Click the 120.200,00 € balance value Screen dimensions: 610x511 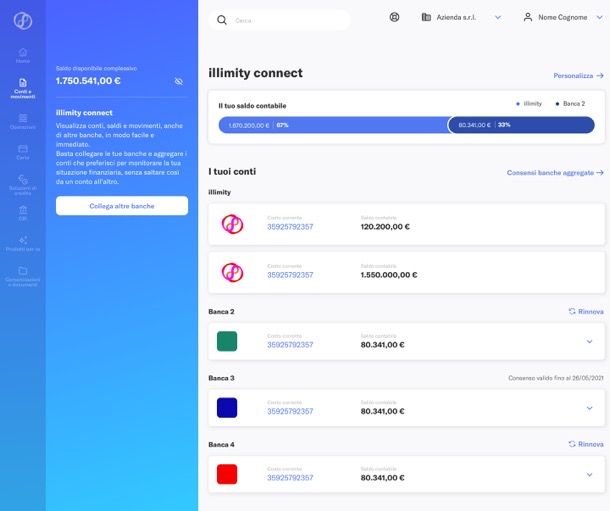coord(385,227)
